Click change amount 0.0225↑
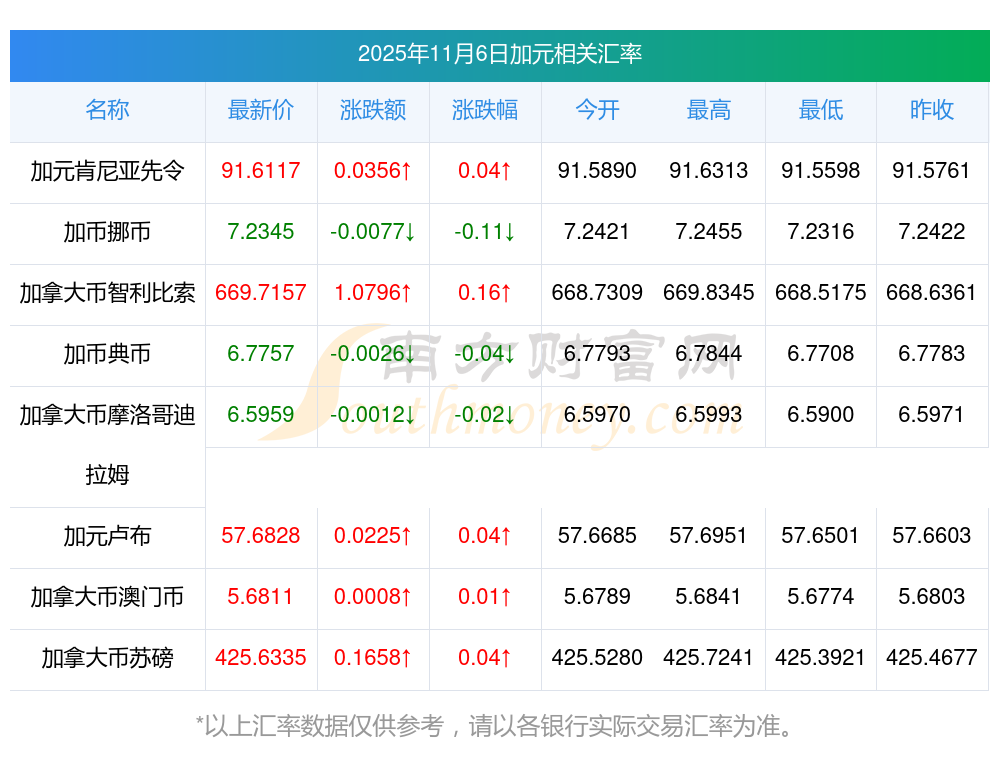This screenshot has width=1000, height=757. pyautogui.click(x=372, y=536)
